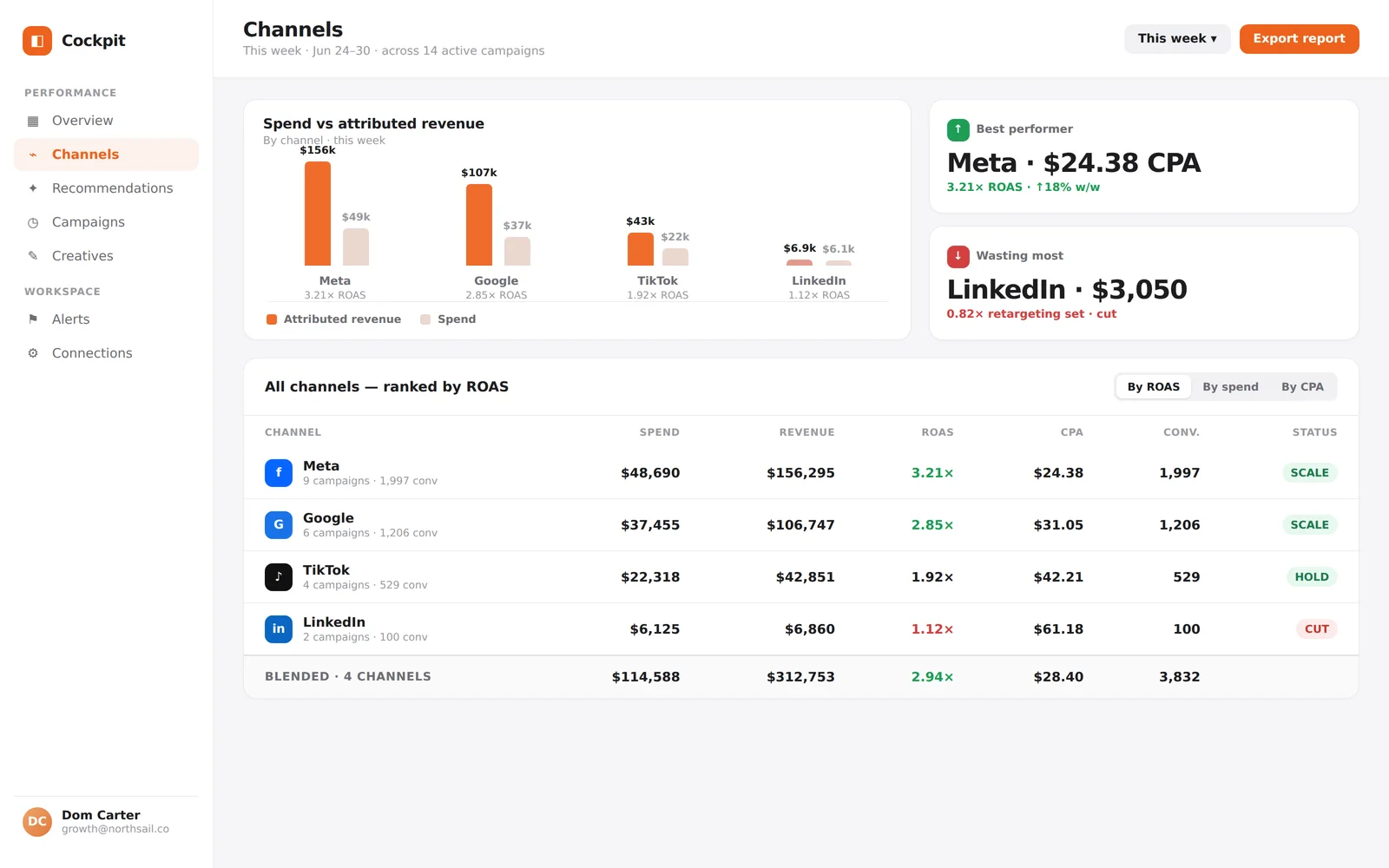Click the red Wasting most arrow icon

[958, 256]
